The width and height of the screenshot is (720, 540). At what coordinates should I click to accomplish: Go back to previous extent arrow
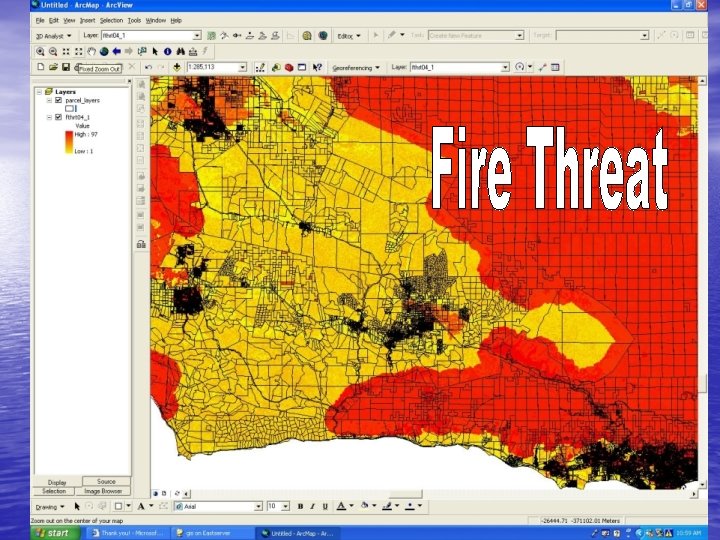tap(117, 51)
